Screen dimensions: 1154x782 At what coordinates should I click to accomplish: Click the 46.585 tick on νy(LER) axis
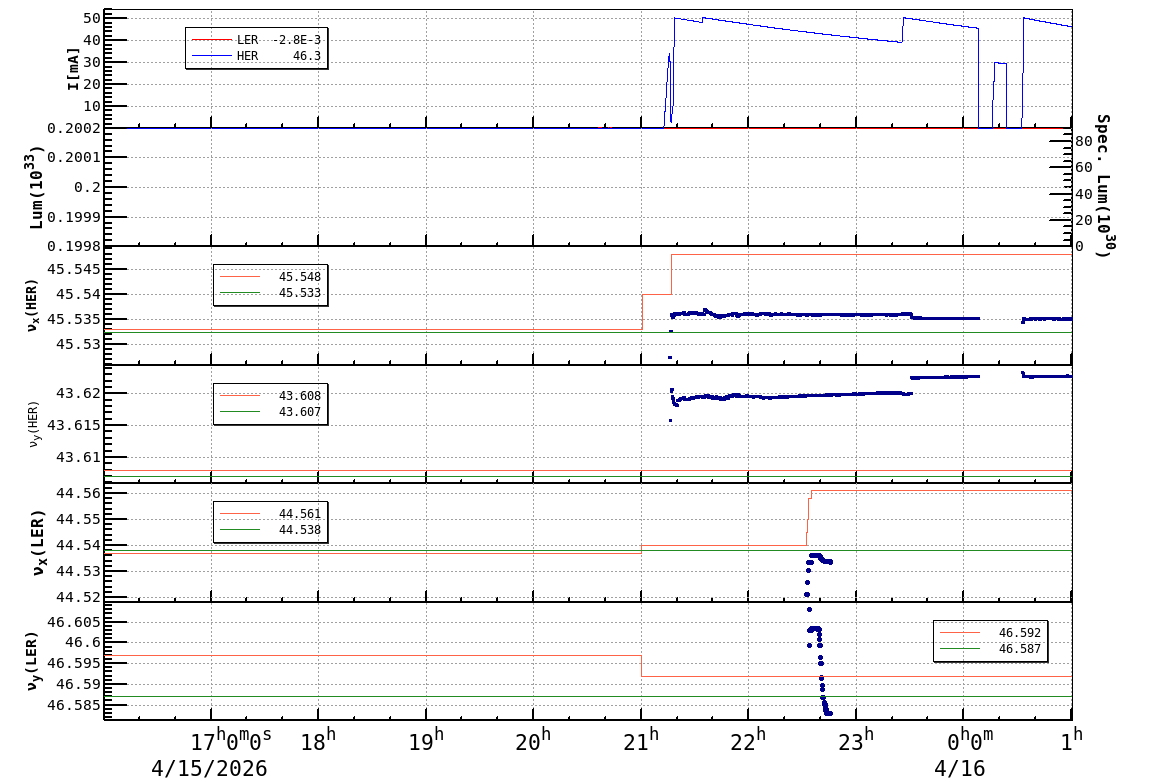pyautogui.click(x=74, y=705)
